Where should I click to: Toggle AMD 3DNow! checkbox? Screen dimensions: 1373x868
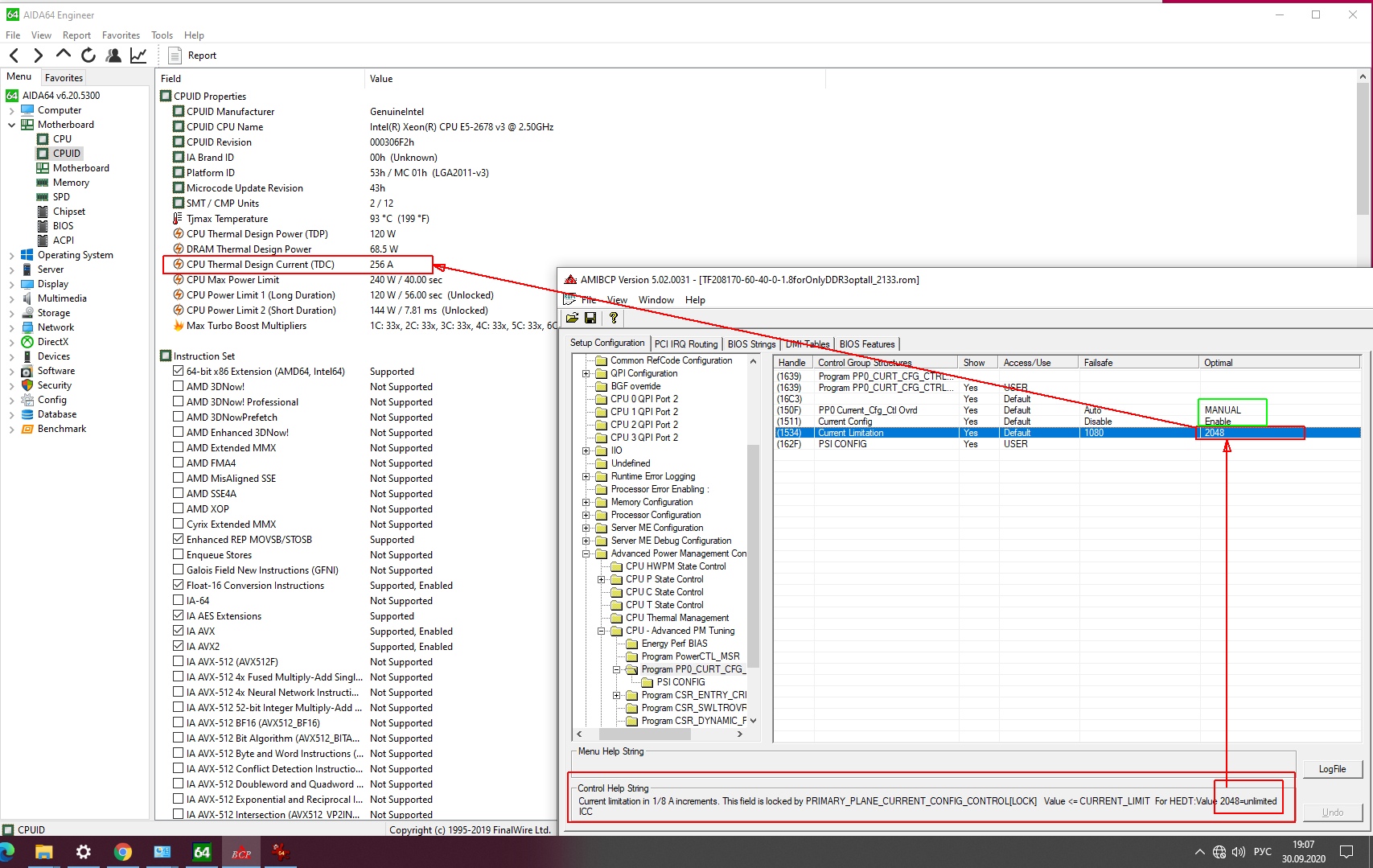(x=179, y=387)
